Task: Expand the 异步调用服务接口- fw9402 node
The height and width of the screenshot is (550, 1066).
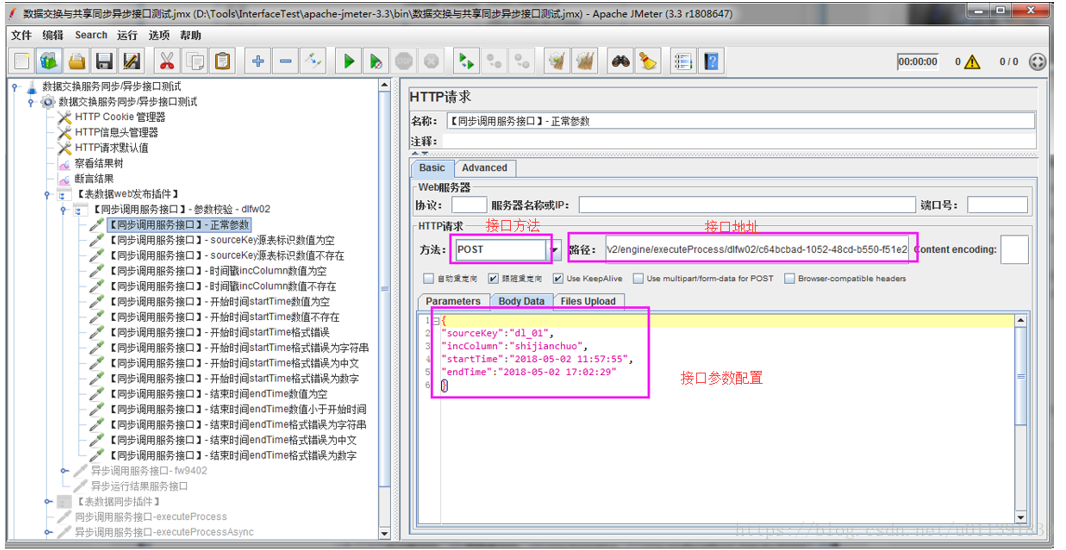Action: [64, 470]
